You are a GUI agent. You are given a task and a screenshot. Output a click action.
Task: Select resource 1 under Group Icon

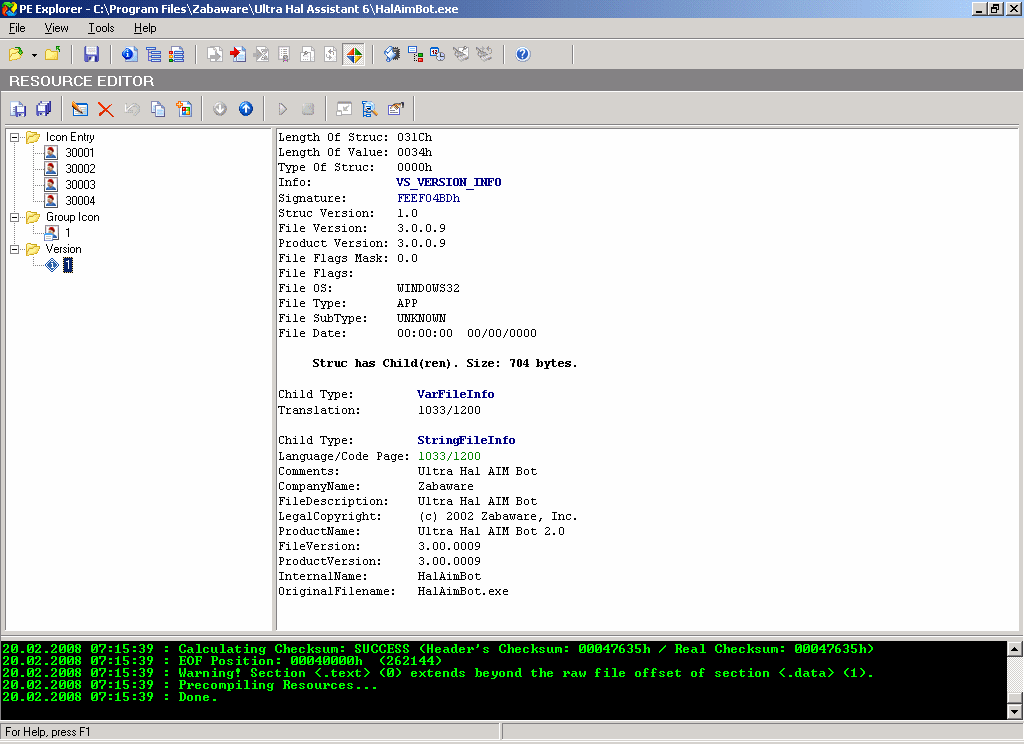(67, 233)
